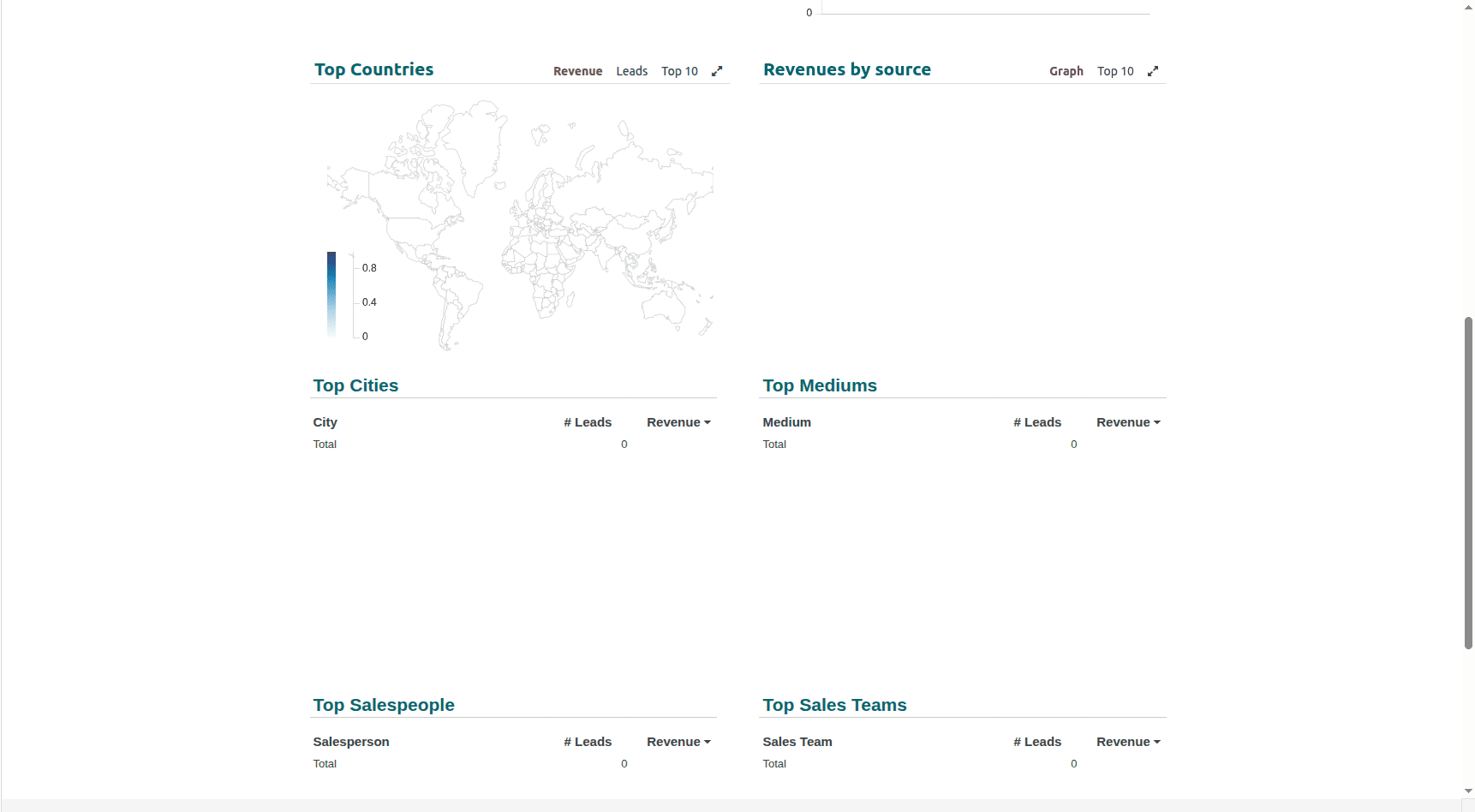Click Total row in Top Mediums table
Screen dimensions: 1475x812
tap(964, 445)
